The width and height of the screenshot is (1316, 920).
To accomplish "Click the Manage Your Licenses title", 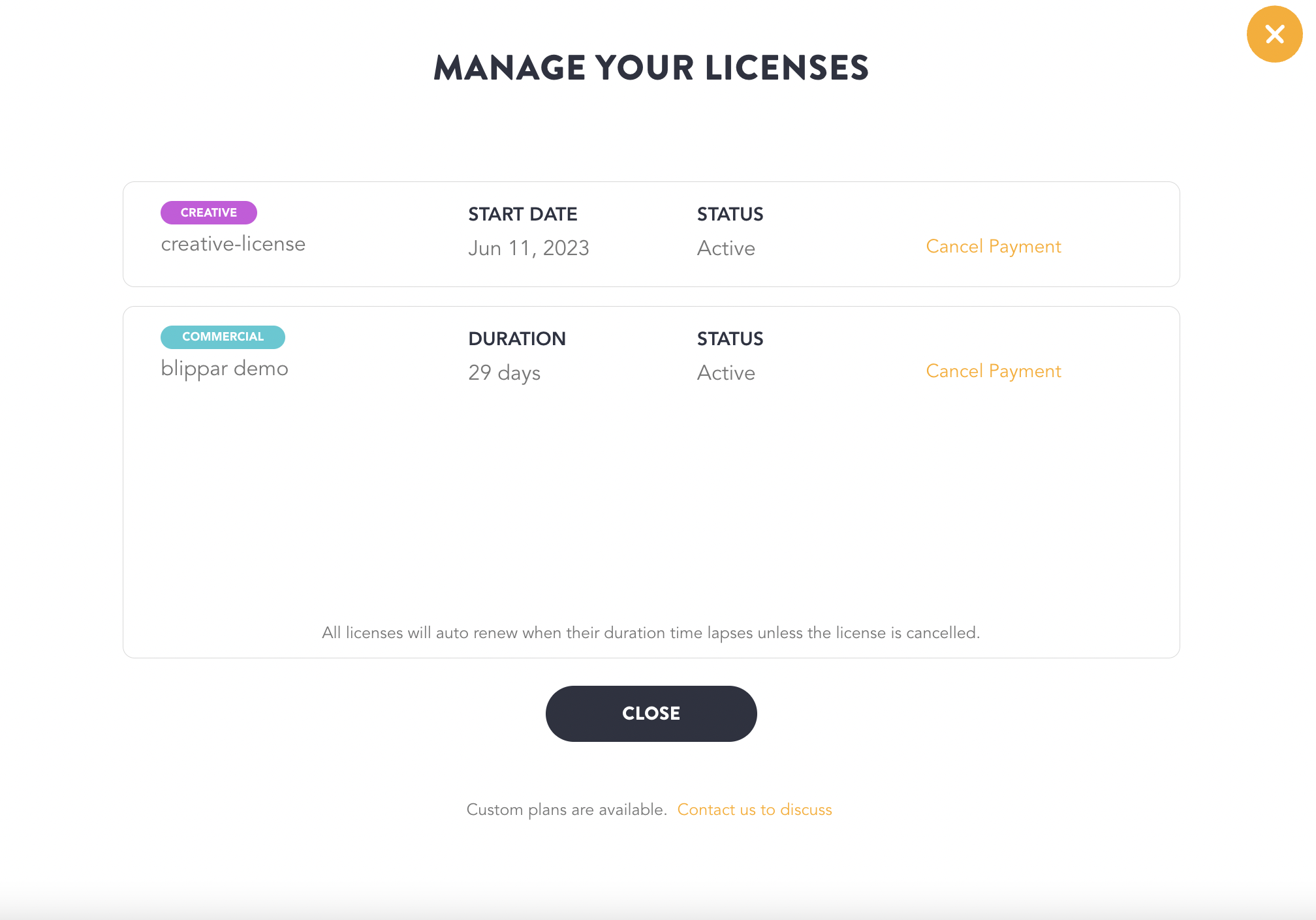I will coord(651,68).
